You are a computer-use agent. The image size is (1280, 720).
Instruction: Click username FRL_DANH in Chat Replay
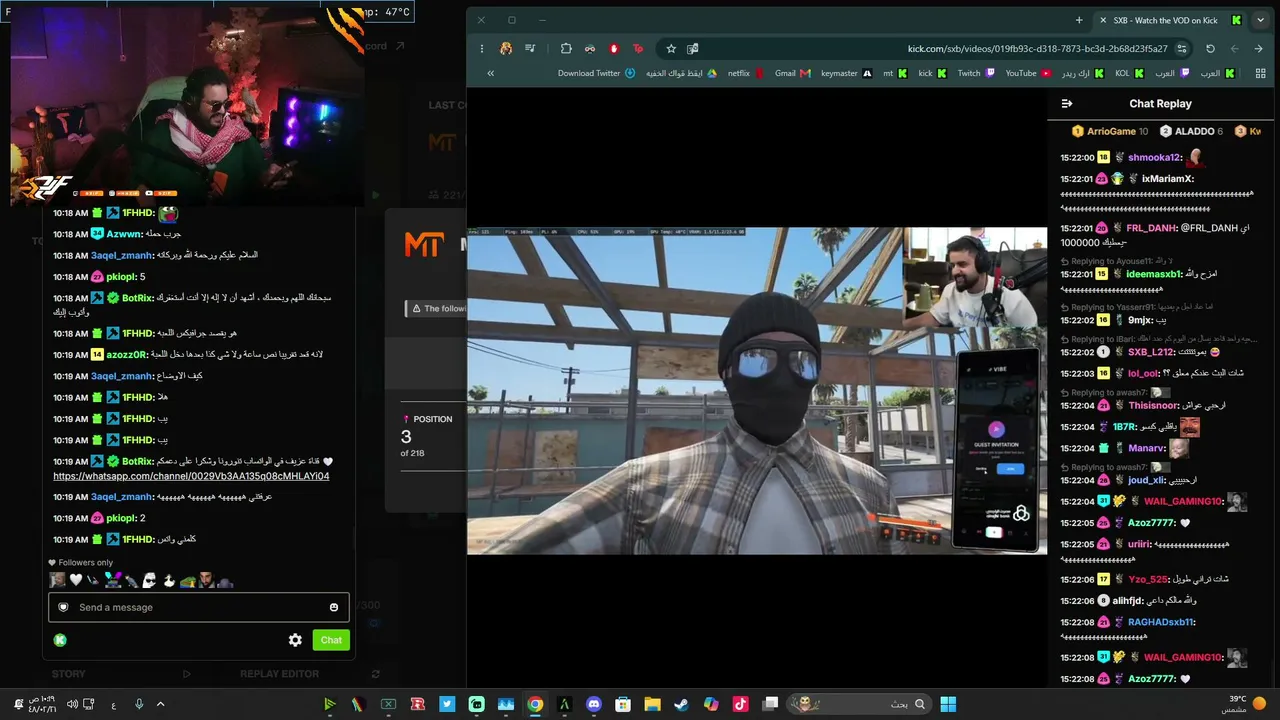click(1153, 228)
